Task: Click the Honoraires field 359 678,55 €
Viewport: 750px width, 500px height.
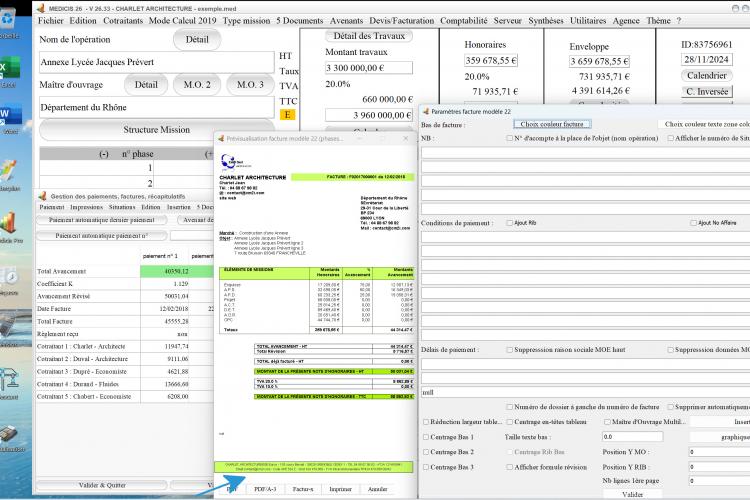Action: (x=491, y=60)
